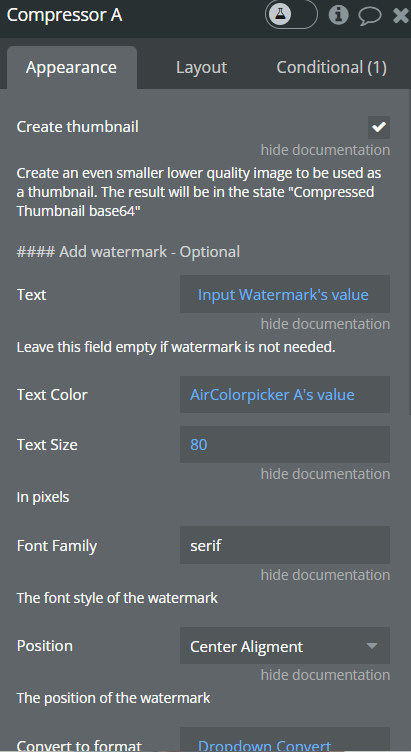Edit the Text Color AirColorpicker field
This screenshot has width=411, height=752.
pyautogui.click(x=285, y=395)
